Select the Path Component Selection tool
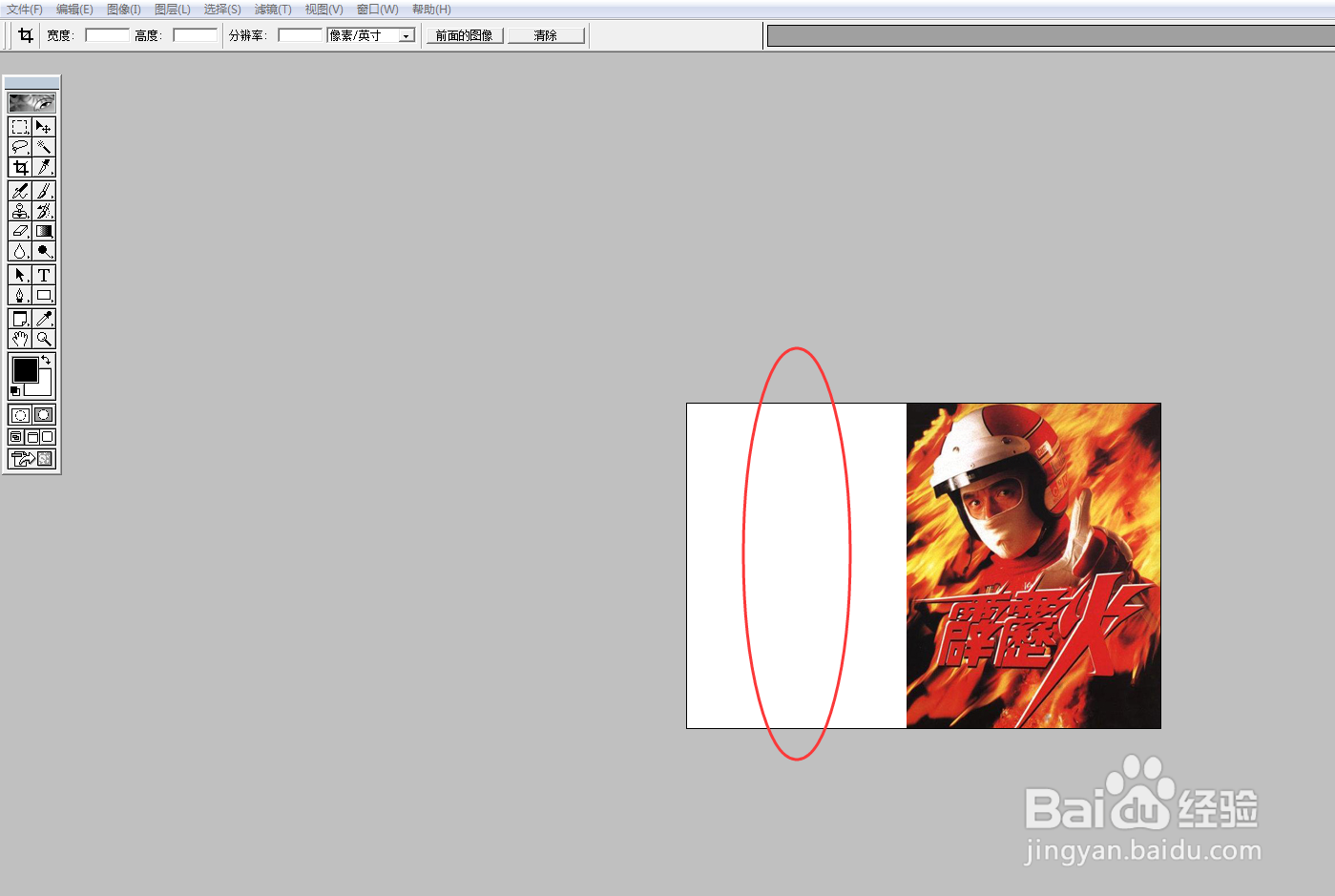The image size is (1335, 896). (x=20, y=275)
